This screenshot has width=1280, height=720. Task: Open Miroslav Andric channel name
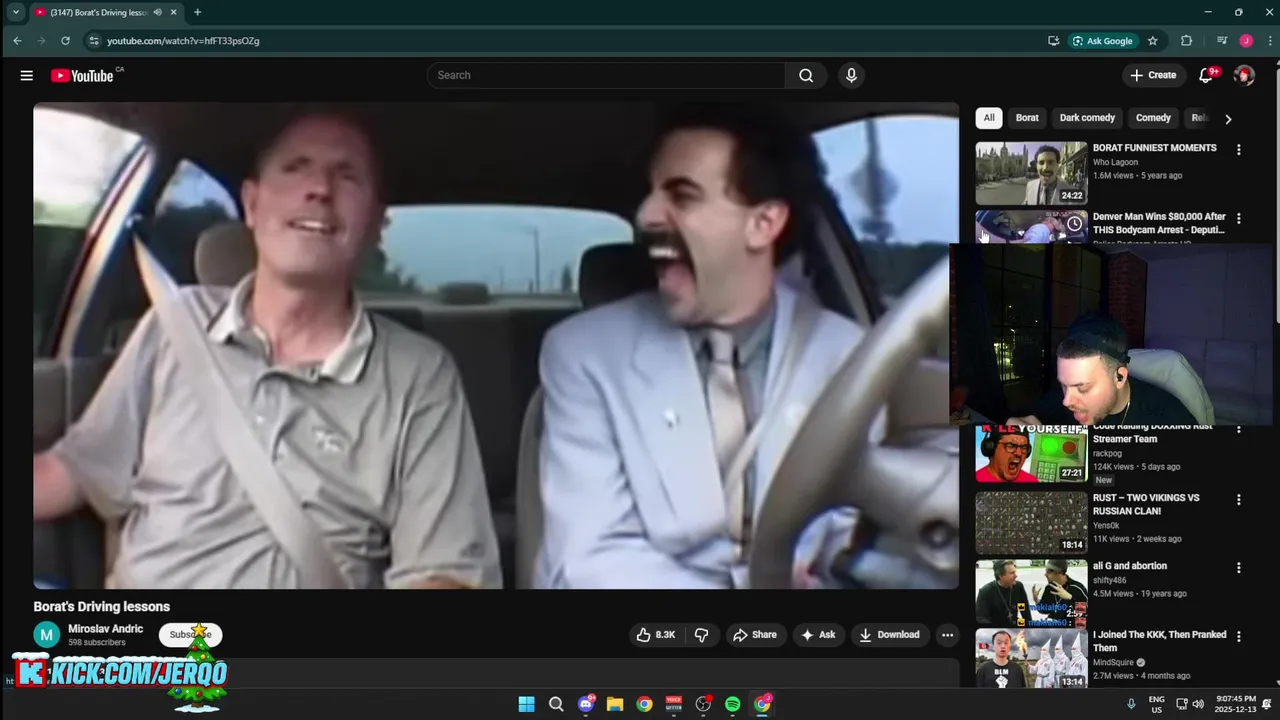106,629
